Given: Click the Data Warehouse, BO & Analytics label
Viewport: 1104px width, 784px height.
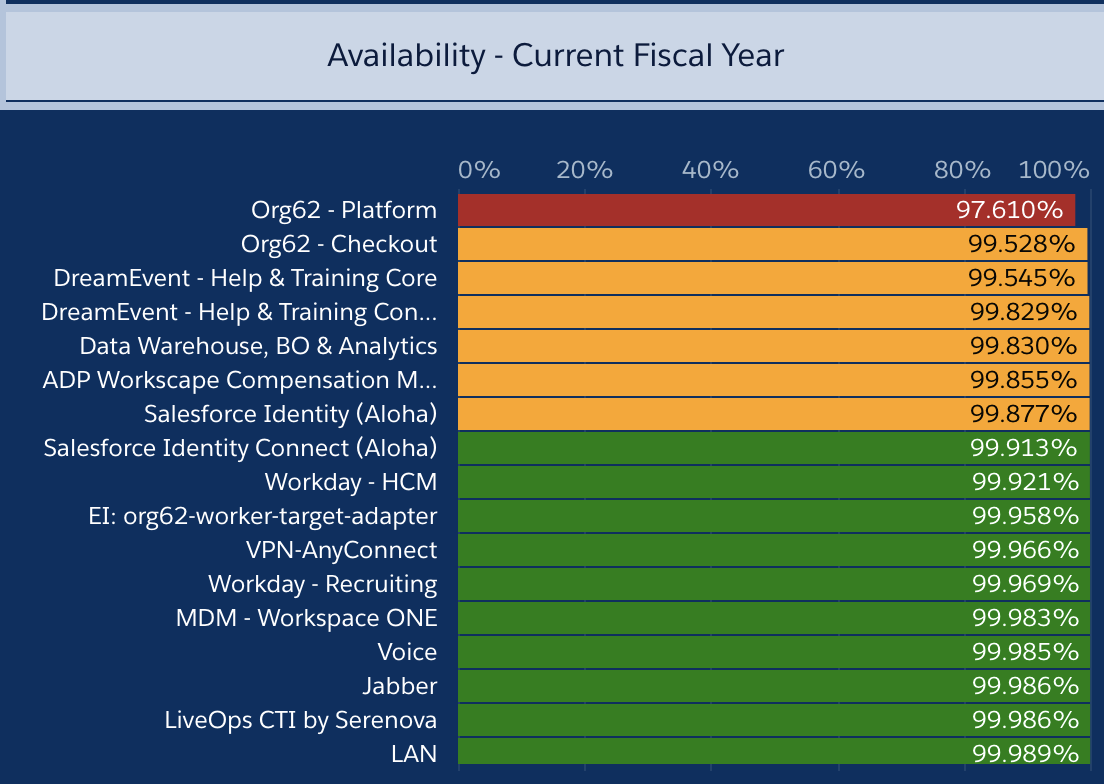Looking at the screenshot, I should 258,346.
